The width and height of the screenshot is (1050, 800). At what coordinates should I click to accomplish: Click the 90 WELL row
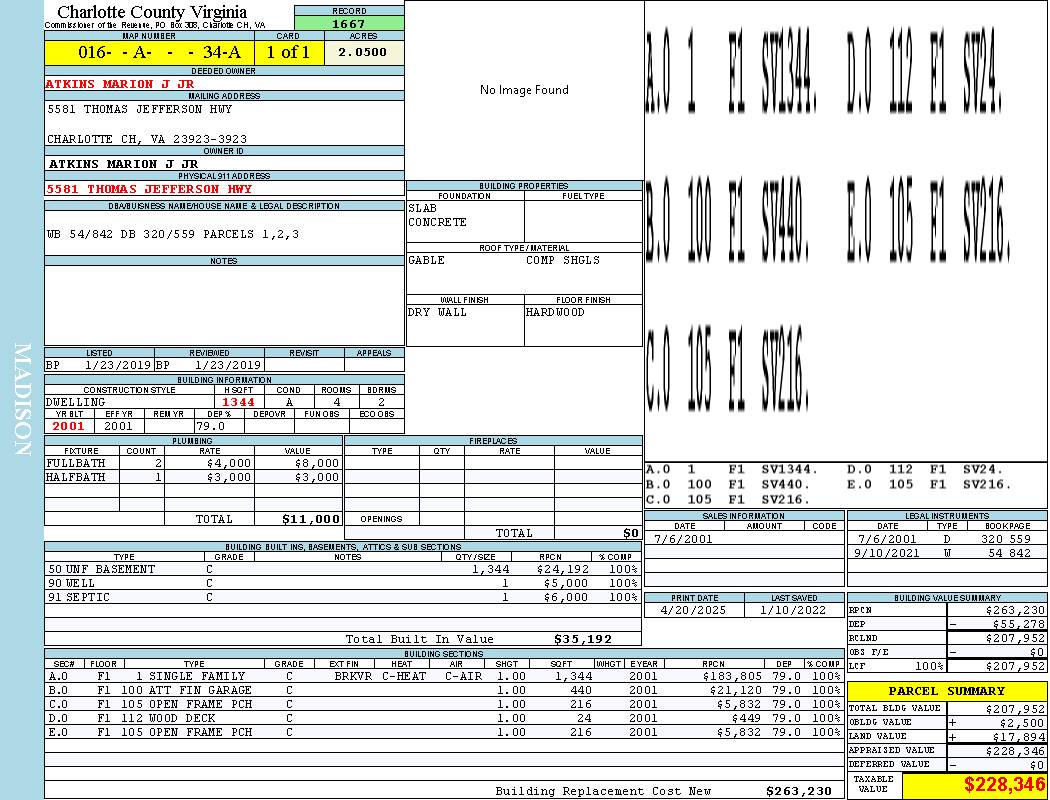pos(342,583)
